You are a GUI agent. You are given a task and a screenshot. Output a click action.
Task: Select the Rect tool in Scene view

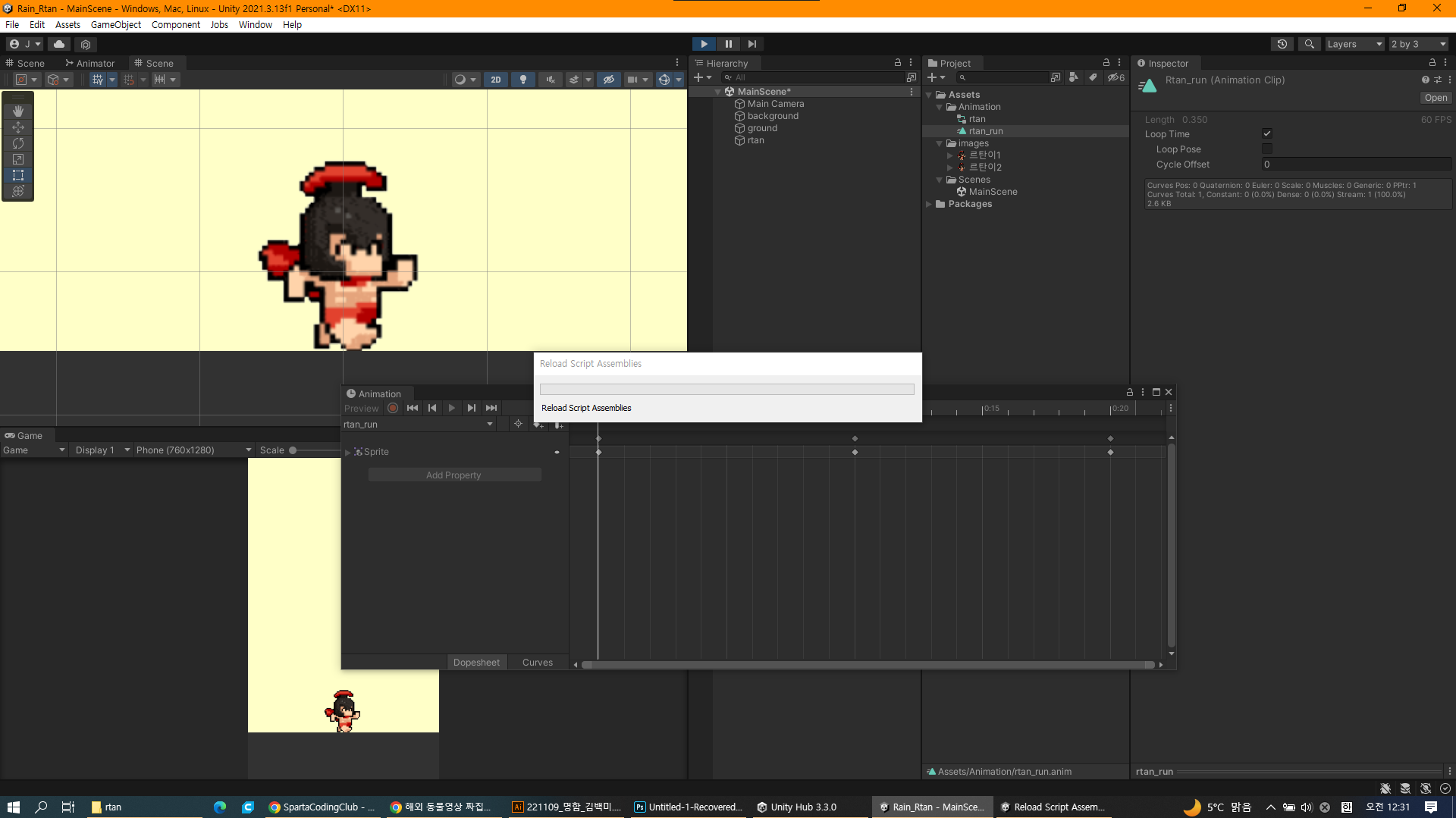tap(18, 175)
